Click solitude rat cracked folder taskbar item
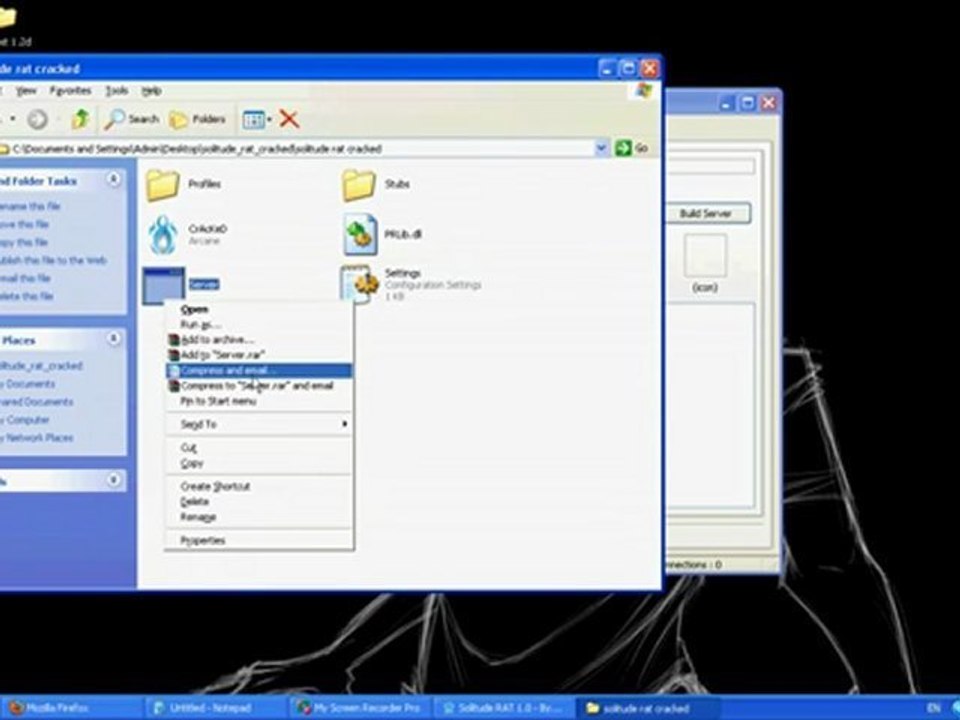 pos(647,708)
